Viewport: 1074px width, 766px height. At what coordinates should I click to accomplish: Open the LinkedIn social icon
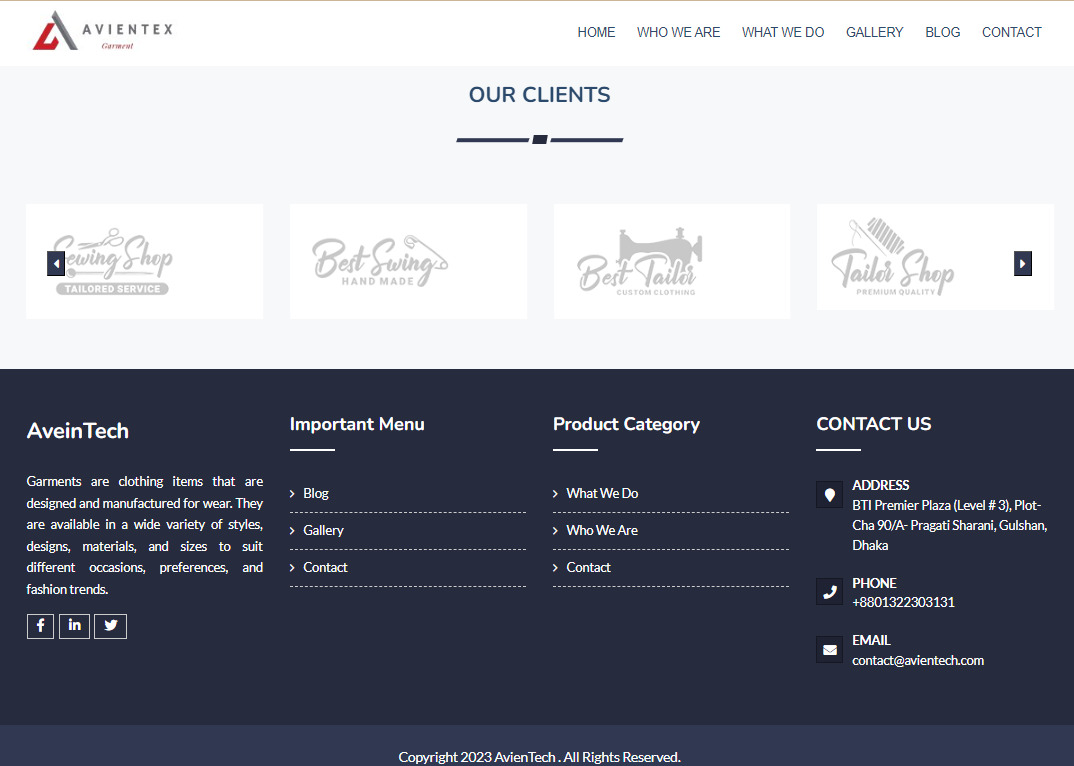click(x=74, y=626)
